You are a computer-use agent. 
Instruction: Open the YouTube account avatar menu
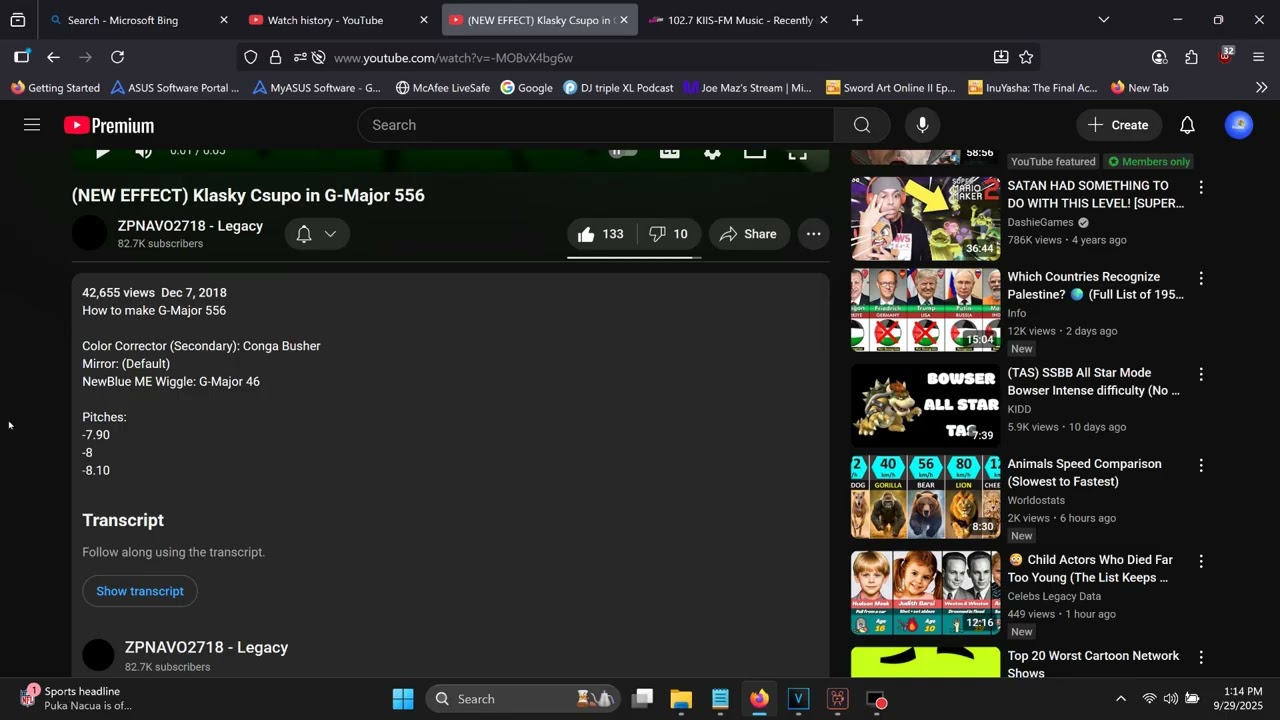(x=1239, y=125)
